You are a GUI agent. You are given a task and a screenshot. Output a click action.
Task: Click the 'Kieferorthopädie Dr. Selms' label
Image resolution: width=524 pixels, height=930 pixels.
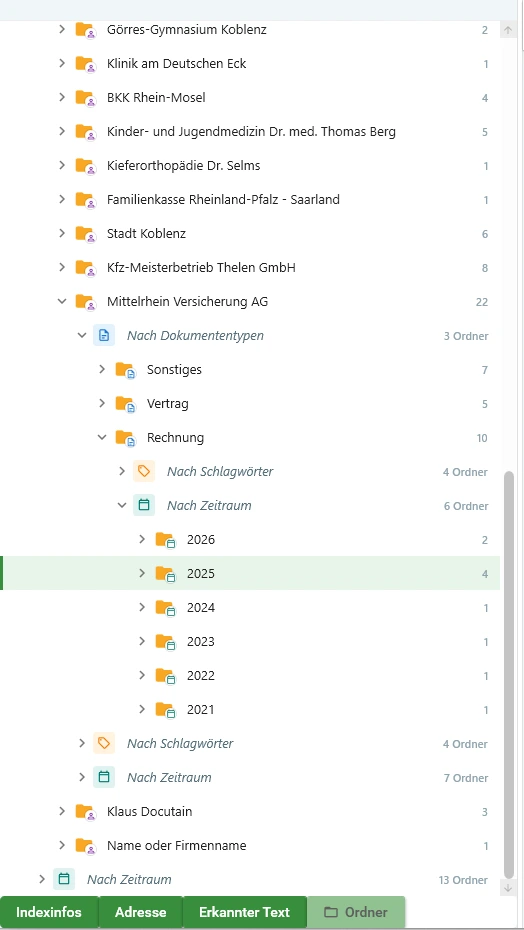[183, 165]
